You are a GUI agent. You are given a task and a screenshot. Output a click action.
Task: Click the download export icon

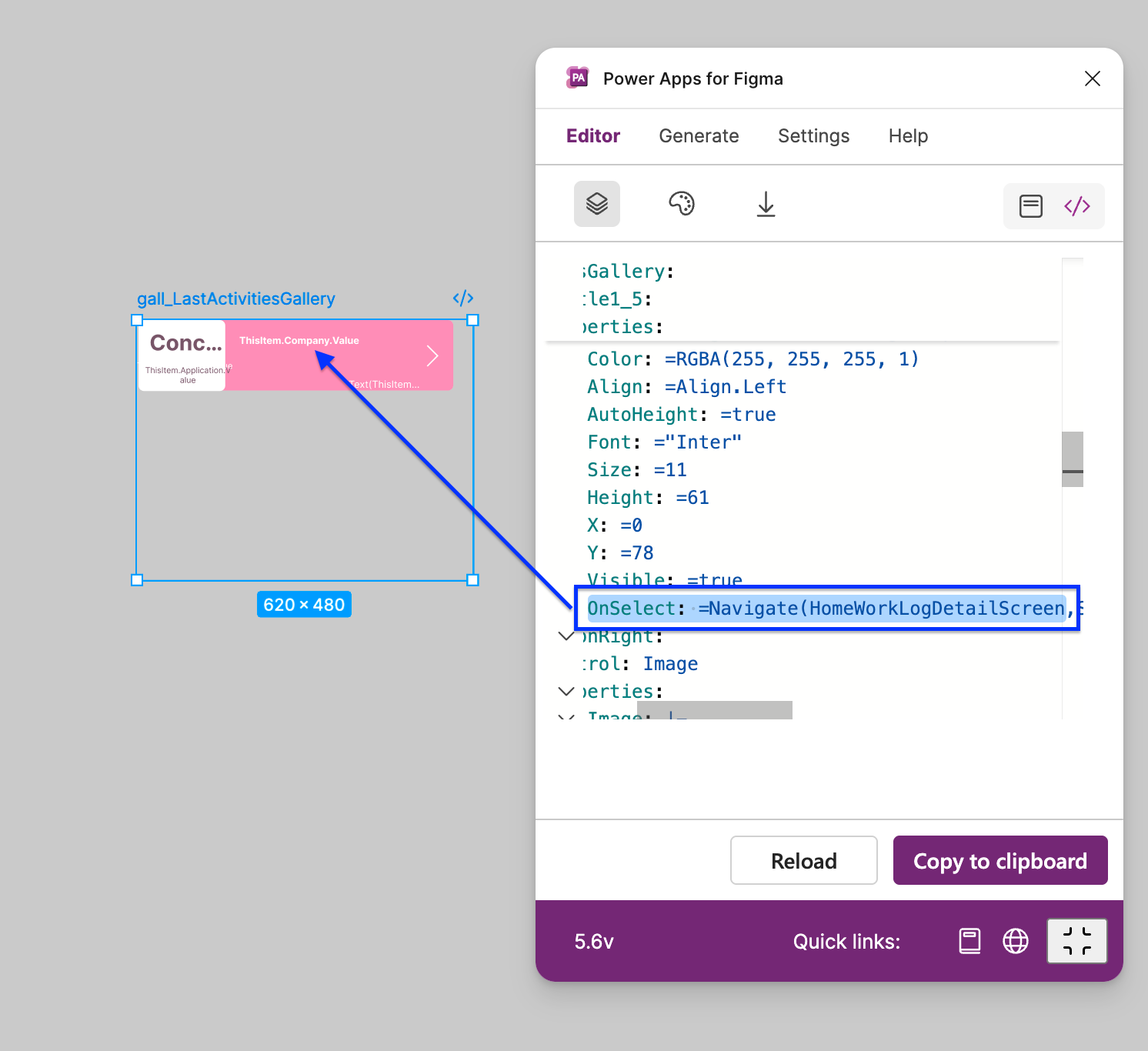766,204
